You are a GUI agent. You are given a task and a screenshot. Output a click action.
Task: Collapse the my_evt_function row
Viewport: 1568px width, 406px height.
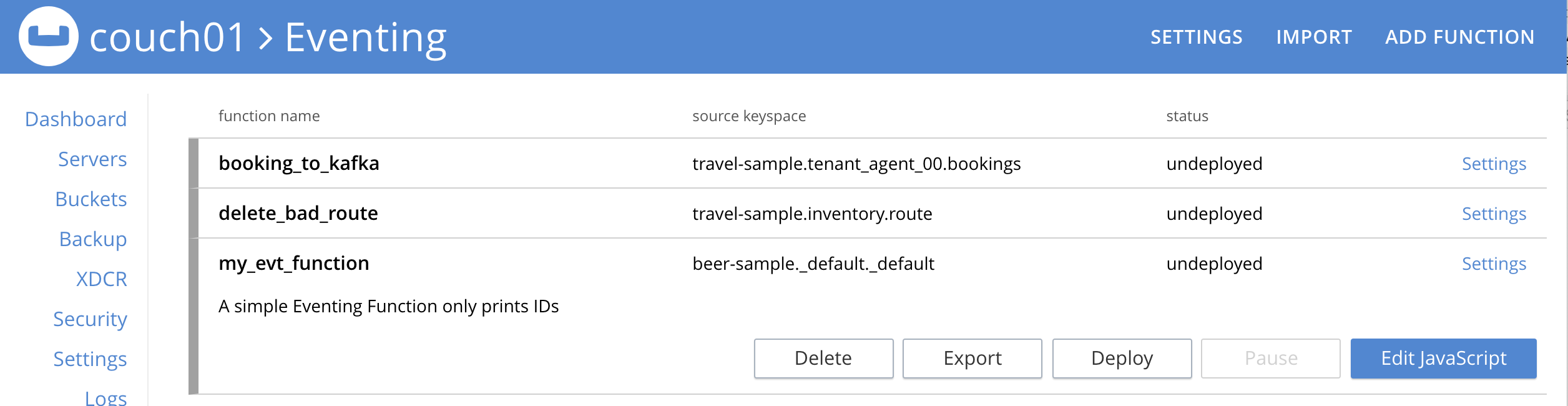868,263
